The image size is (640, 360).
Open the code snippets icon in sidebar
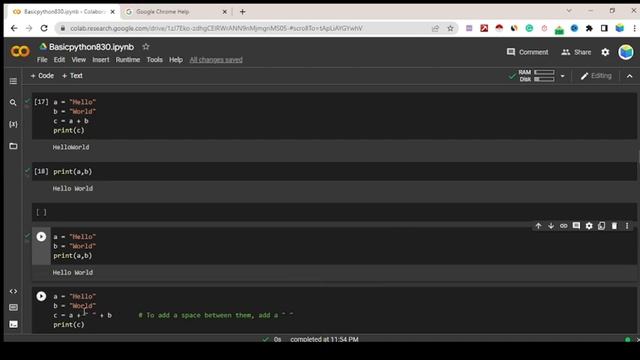tap(13, 291)
